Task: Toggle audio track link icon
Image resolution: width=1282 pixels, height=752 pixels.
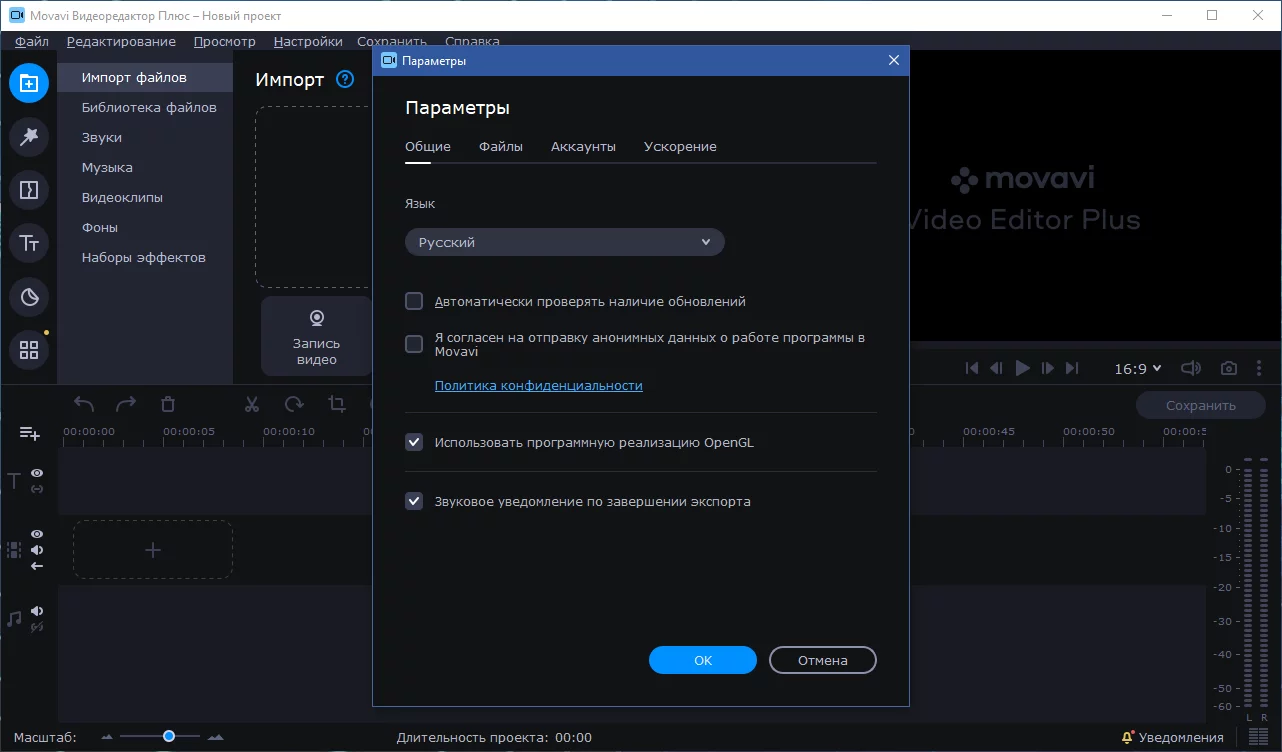Action: (37, 627)
